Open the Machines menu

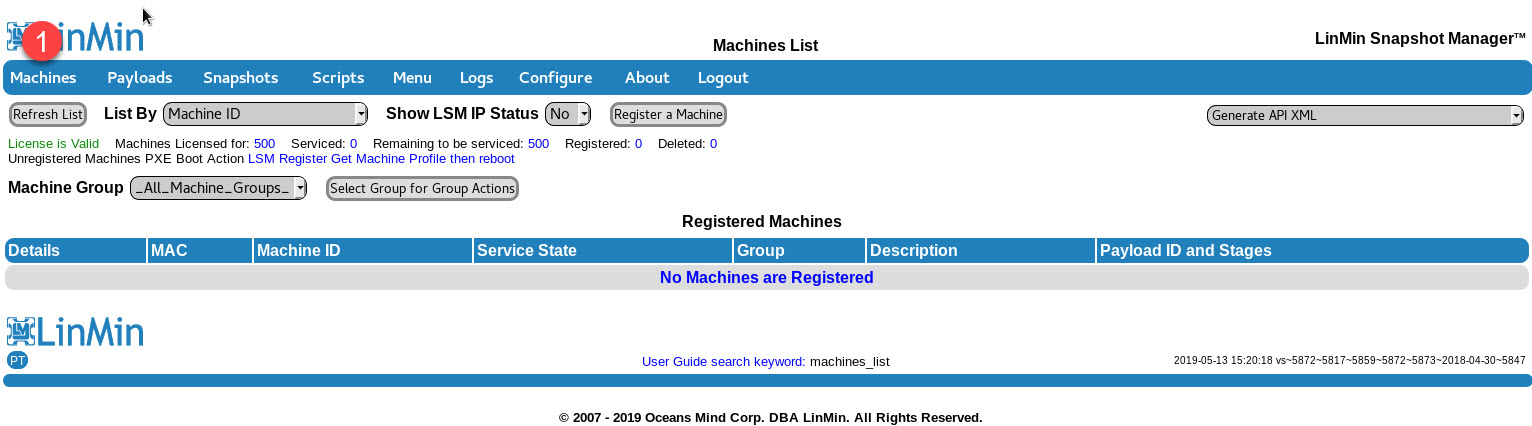(43, 77)
